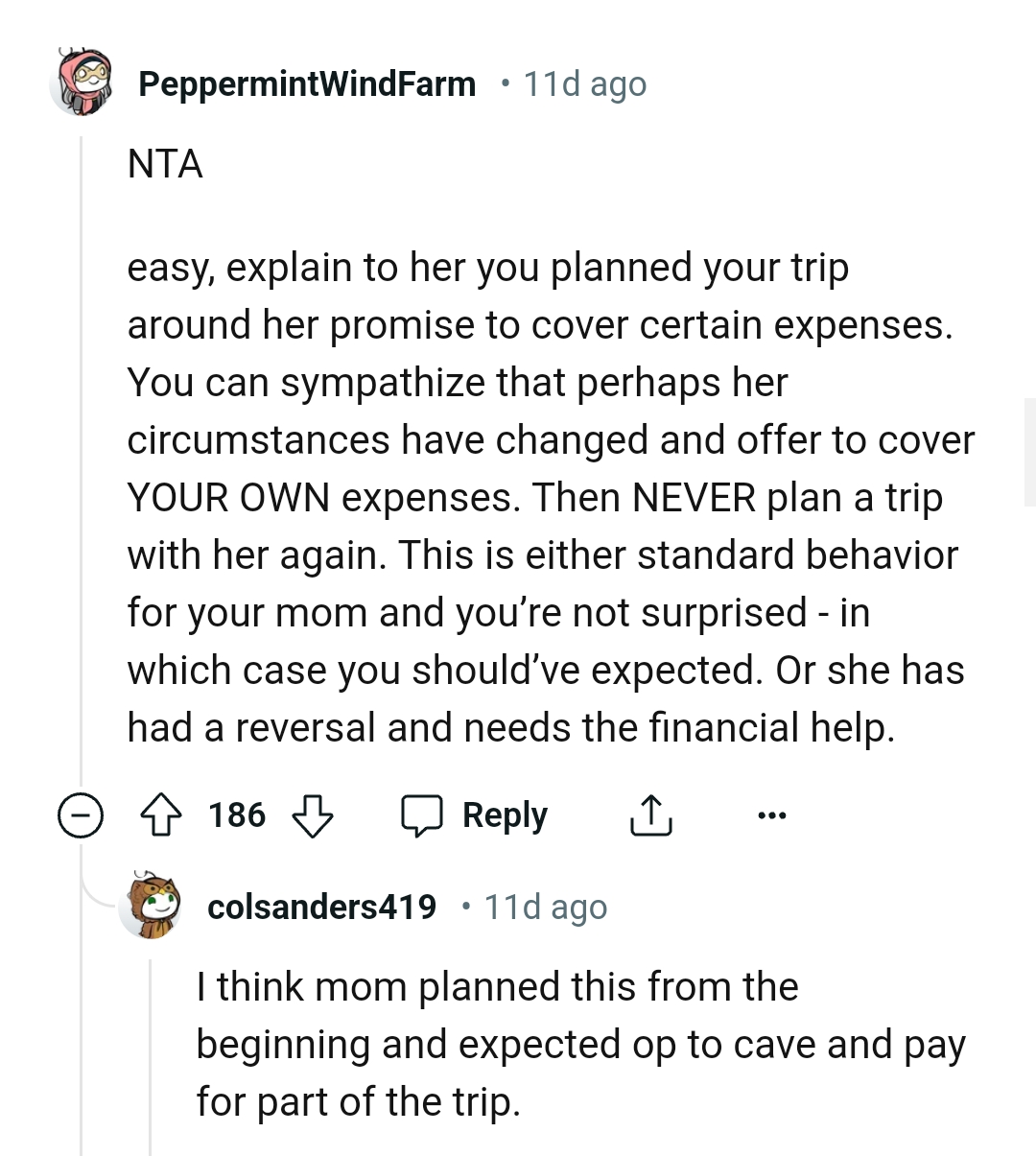Open PeppermintWindFarm's profile
The image size is (1036, 1156).
(x=307, y=83)
